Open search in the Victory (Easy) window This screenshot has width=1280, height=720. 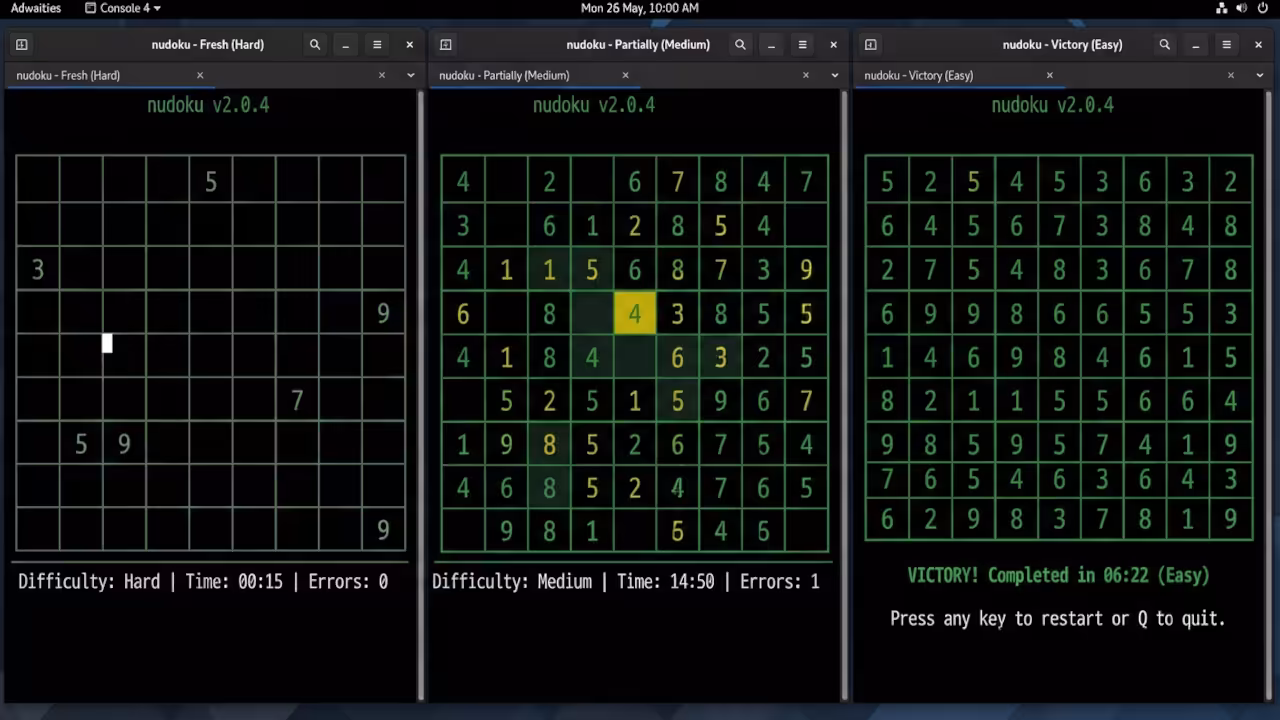click(1165, 45)
